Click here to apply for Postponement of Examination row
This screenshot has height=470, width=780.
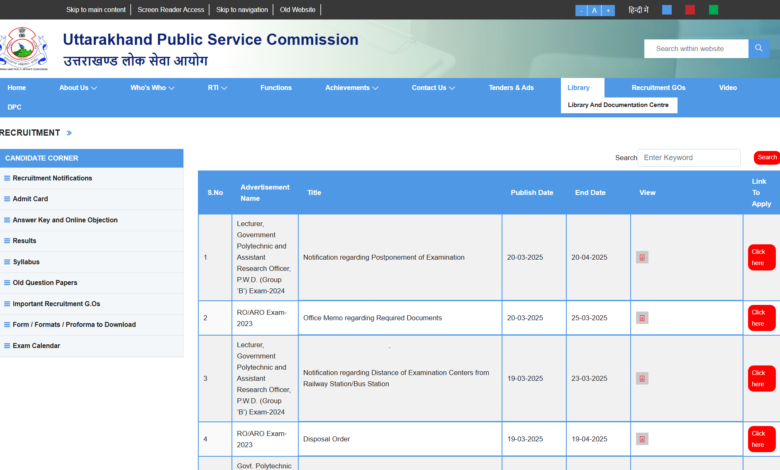761,257
